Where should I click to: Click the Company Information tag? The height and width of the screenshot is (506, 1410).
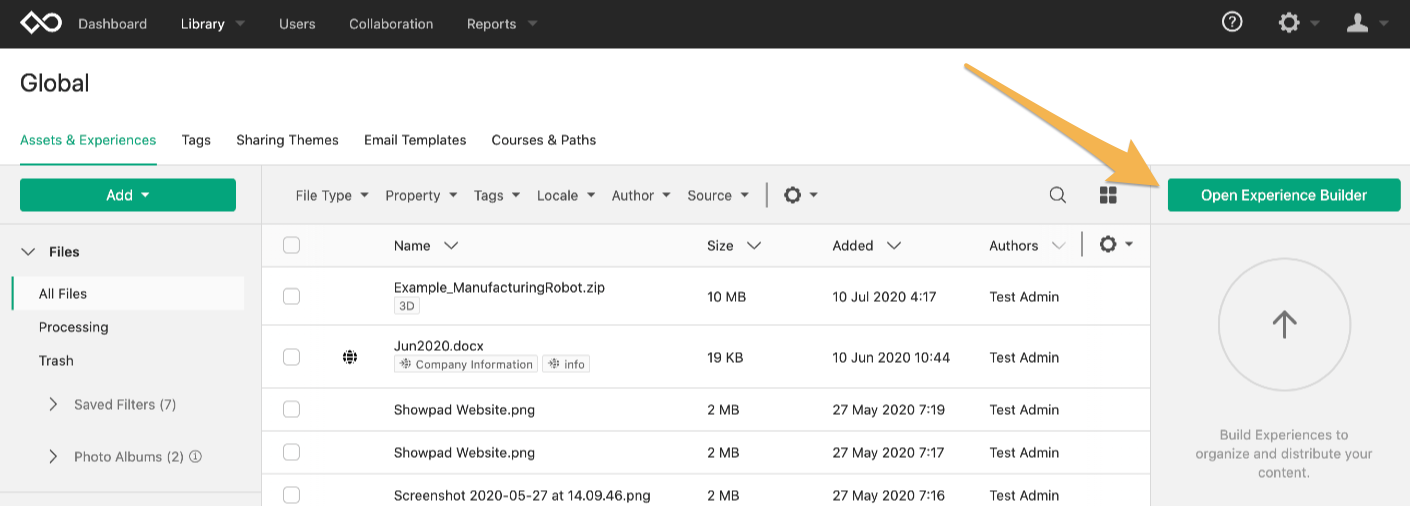[x=466, y=364]
